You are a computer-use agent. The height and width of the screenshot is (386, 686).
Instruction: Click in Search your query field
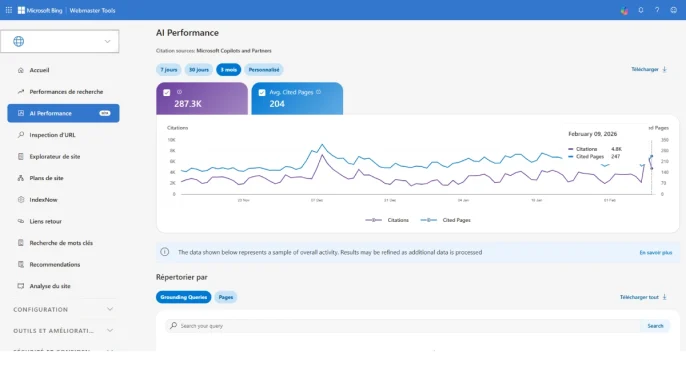pyautogui.click(x=402, y=326)
